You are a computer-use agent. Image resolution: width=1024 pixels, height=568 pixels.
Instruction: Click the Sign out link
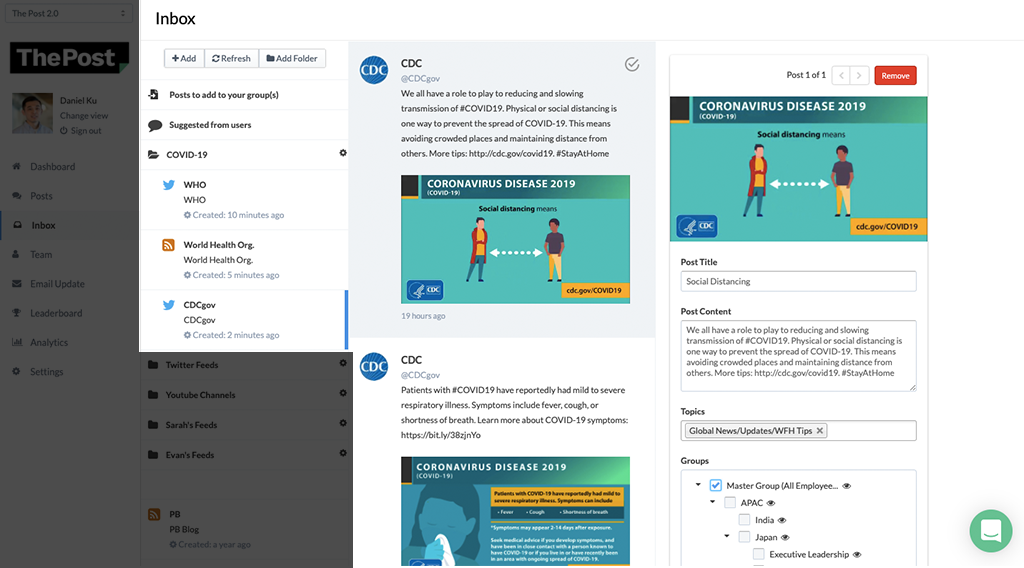pyautogui.click(x=86, y=131)
